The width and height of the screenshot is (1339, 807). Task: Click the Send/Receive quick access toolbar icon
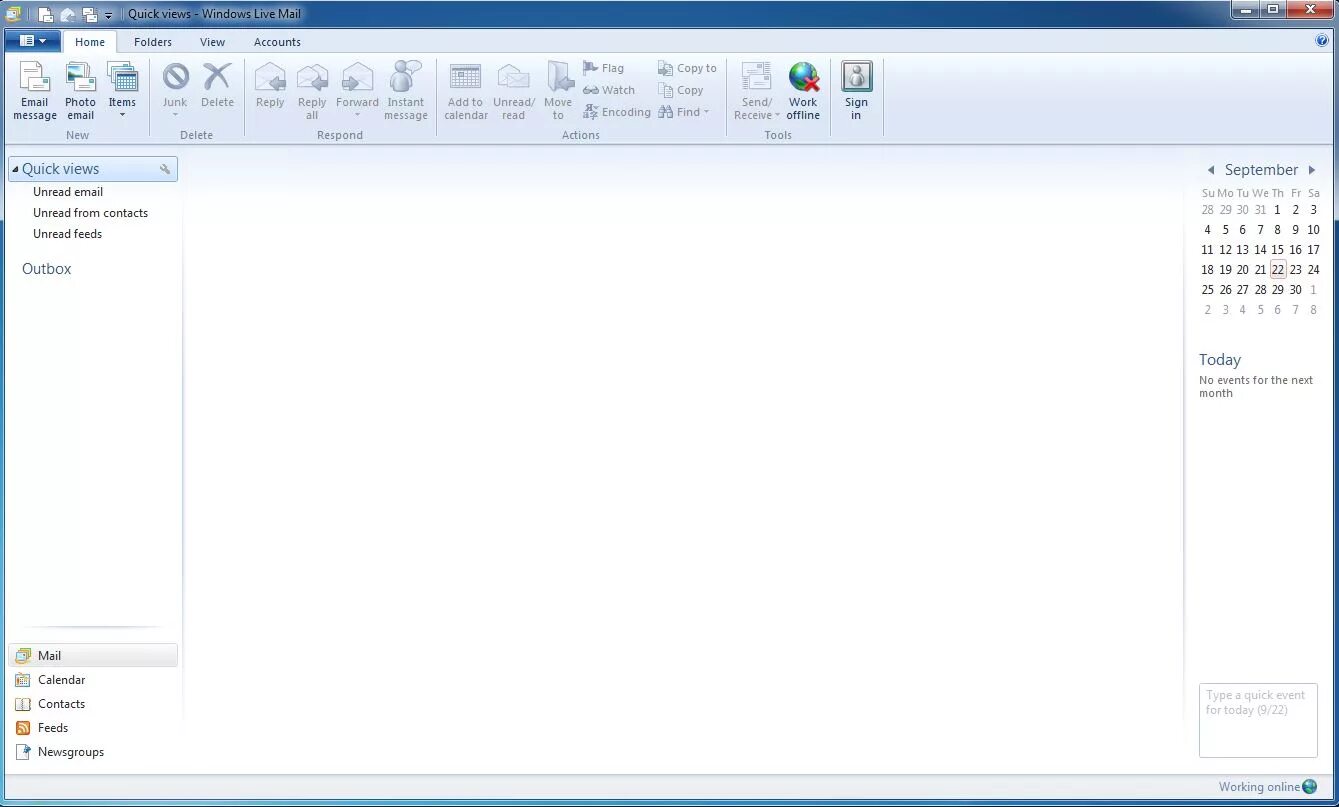coord(90,15)
